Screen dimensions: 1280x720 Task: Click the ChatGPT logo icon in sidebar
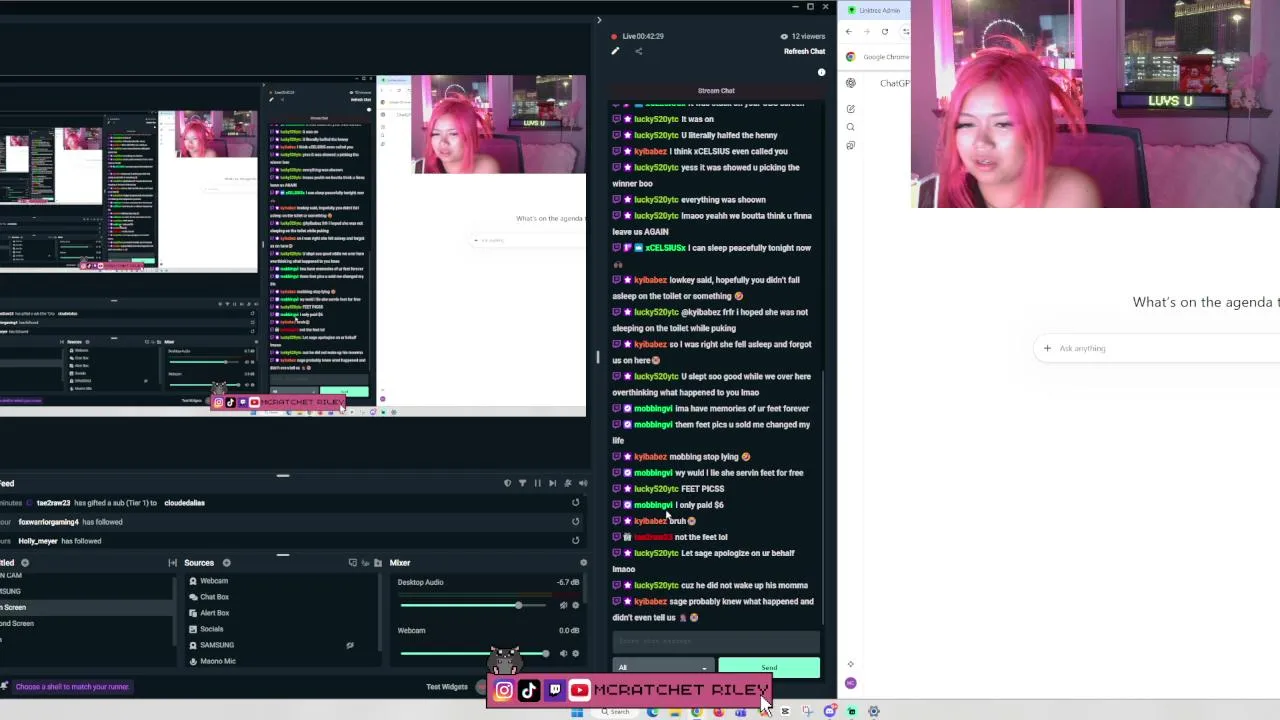(x=851, y=83)
